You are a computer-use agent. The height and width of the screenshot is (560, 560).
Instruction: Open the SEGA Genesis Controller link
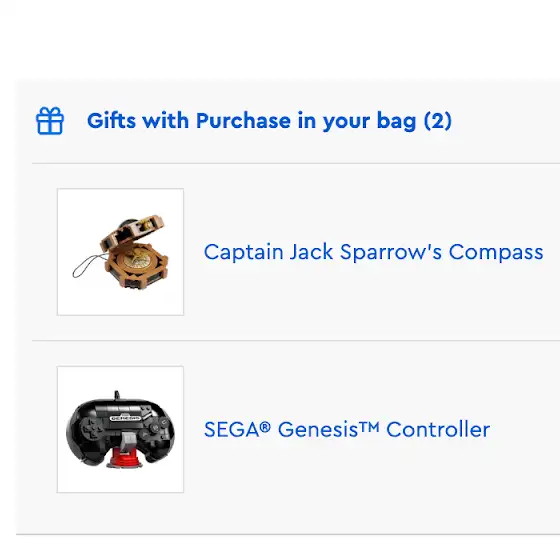[347, 429]
